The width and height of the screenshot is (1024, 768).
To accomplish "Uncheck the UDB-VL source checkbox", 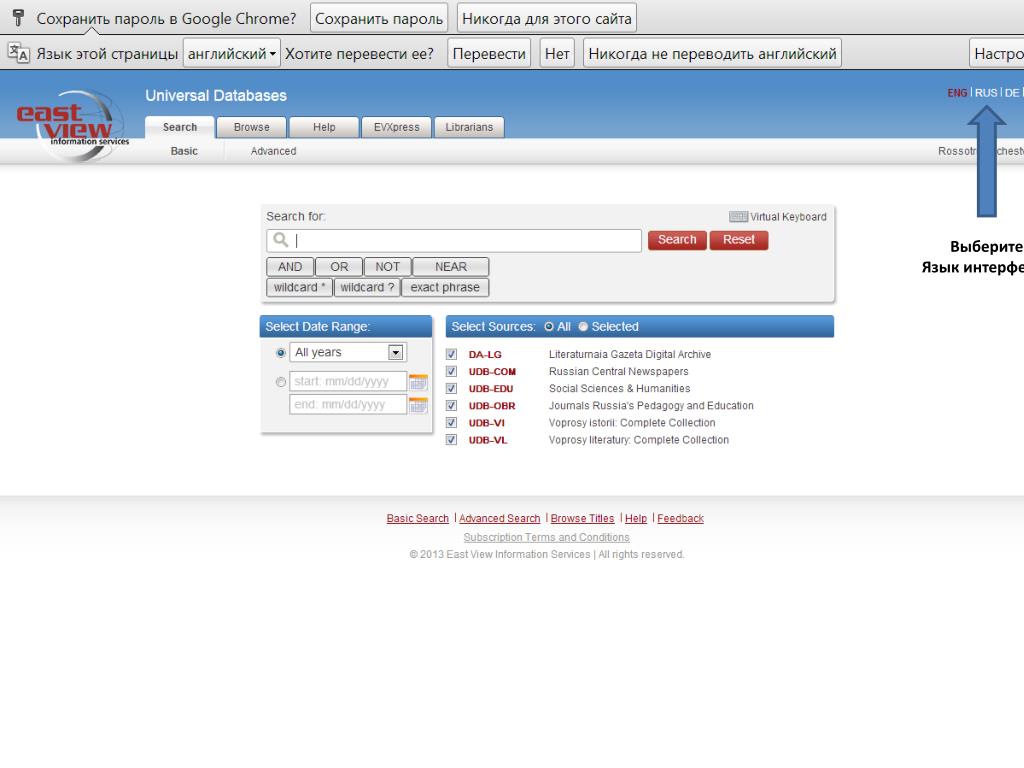I will tap(451, 440).
